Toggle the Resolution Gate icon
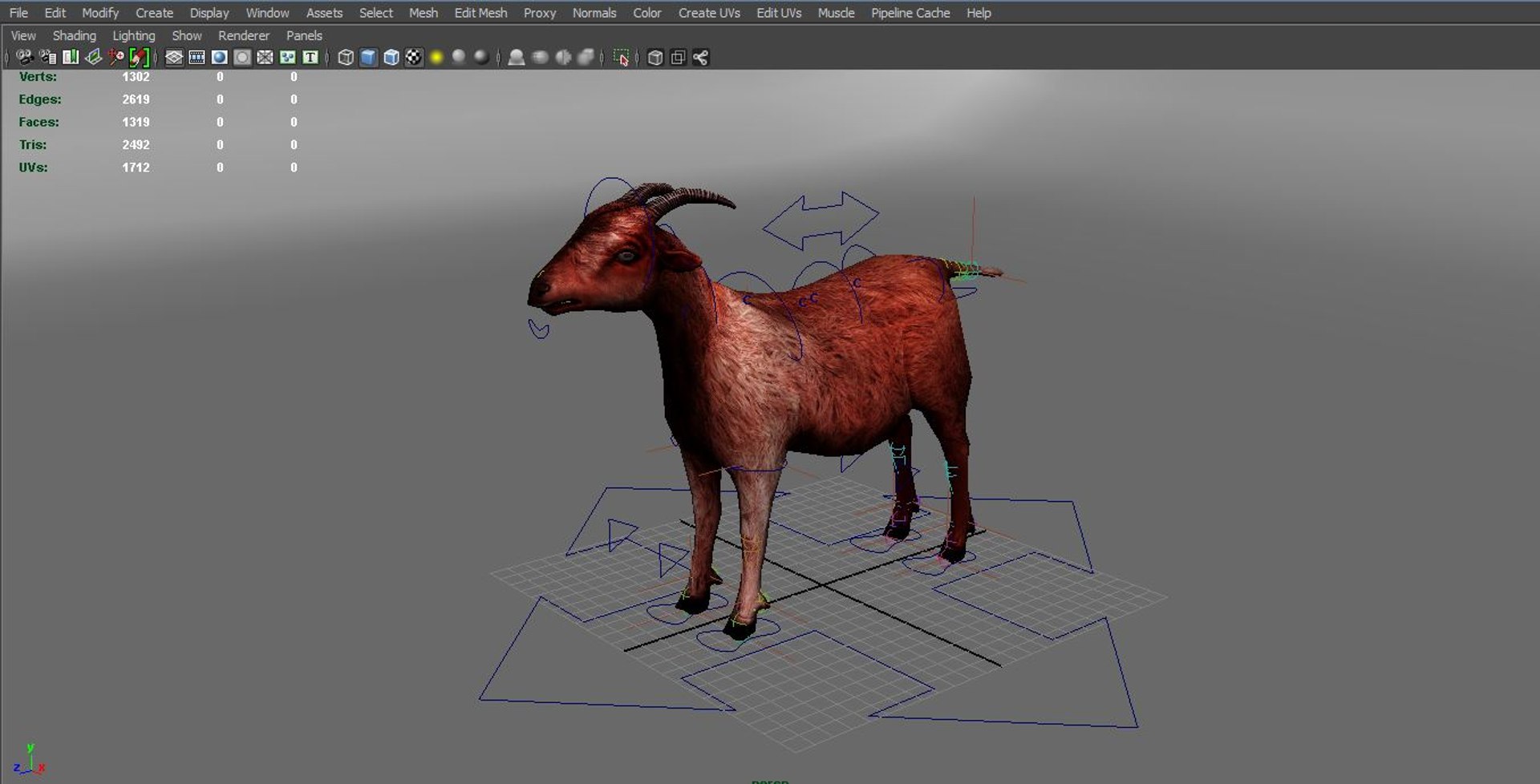The image size is (1540, 784). pyautogui.click(x=219, y=57)
